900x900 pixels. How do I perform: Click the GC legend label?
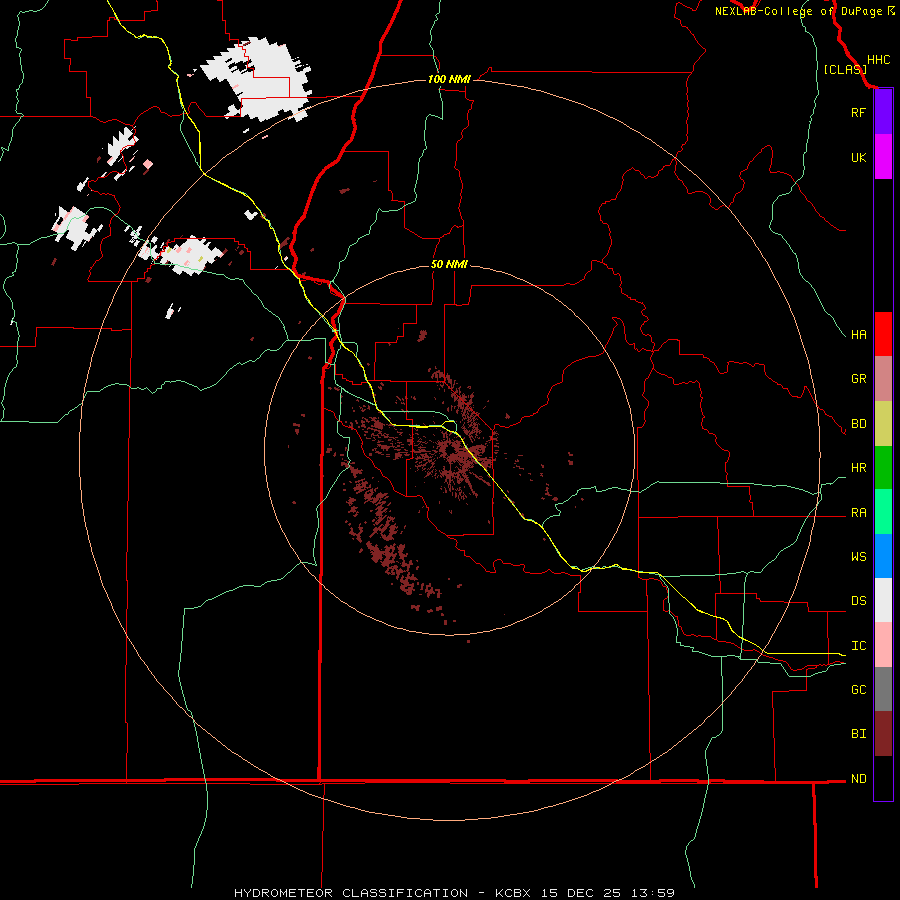pos(858,689)
